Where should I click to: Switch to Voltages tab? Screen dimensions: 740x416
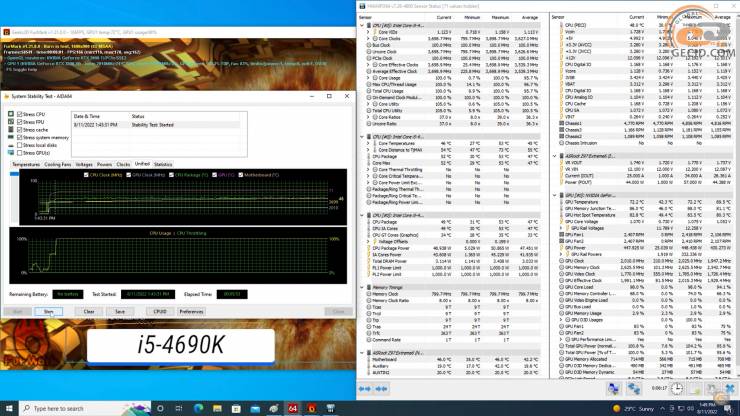point(84,164)
